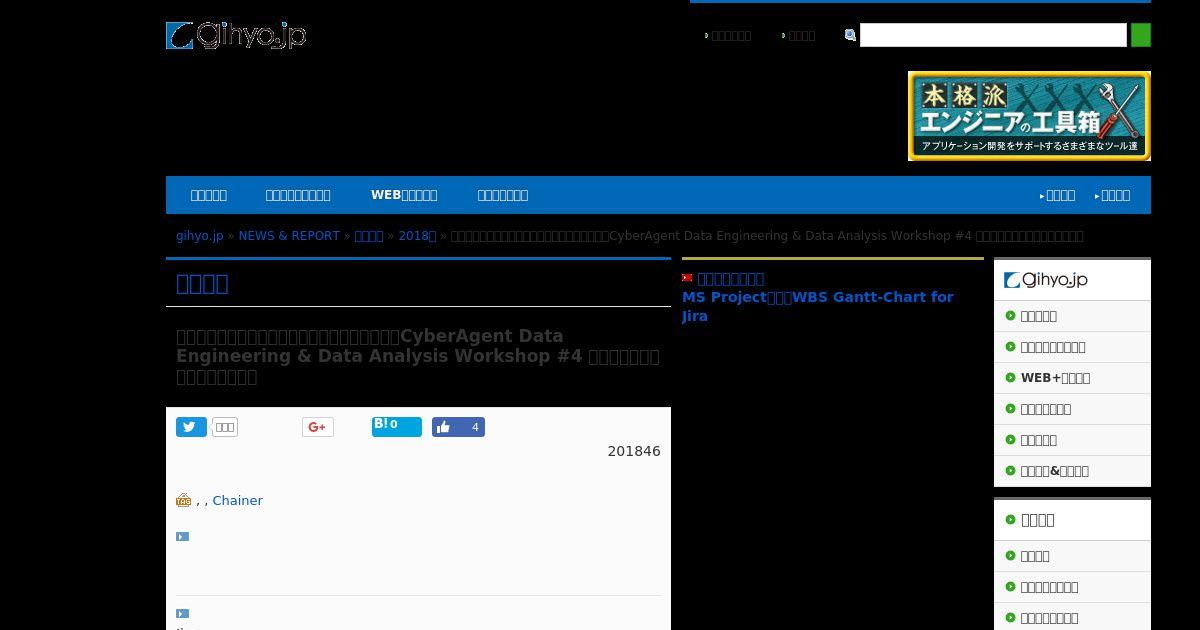Screen dimensions: 1200x630
Task: Open MS Project WBS Gantt-Chart for Jira link
Action: point(818,306)
